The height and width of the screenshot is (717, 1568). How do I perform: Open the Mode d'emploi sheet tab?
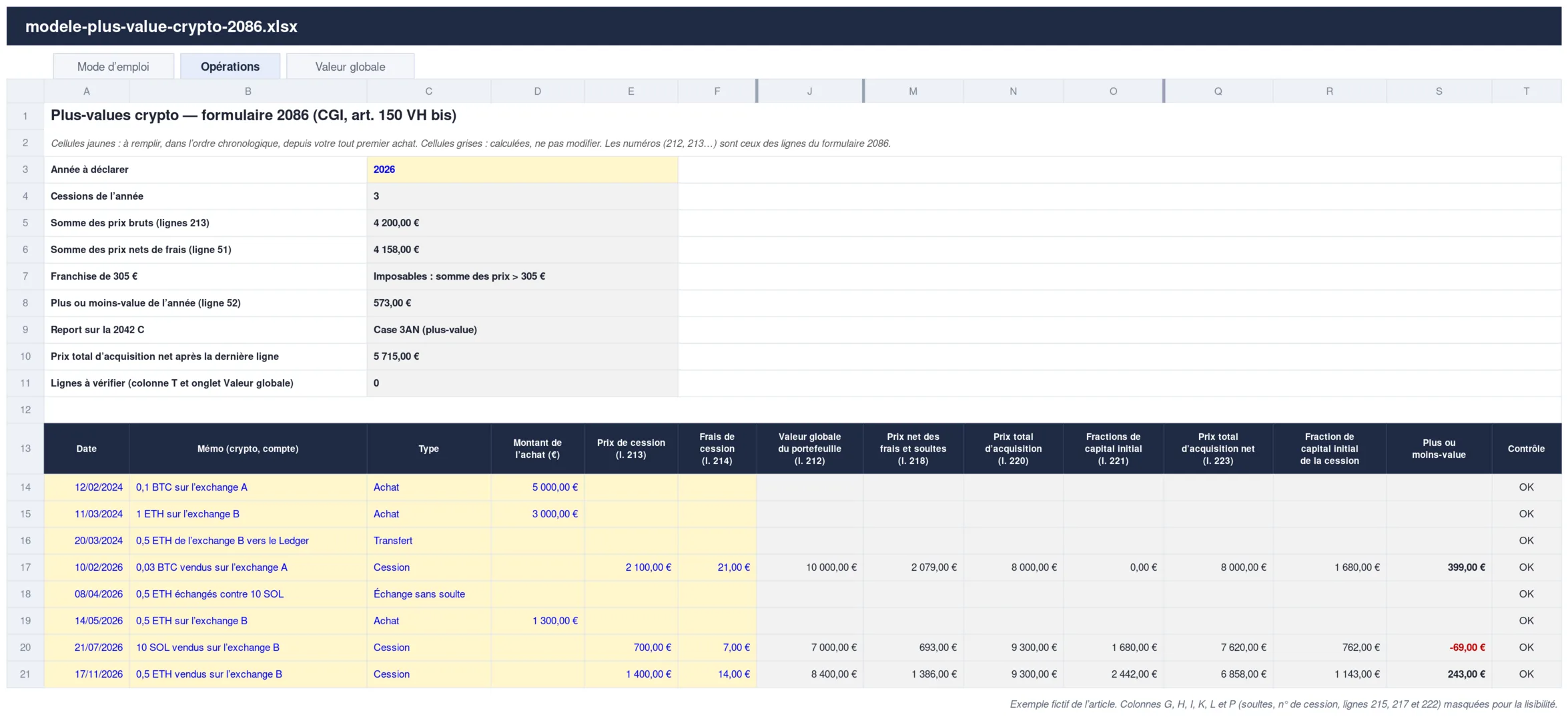coord(113,67)
